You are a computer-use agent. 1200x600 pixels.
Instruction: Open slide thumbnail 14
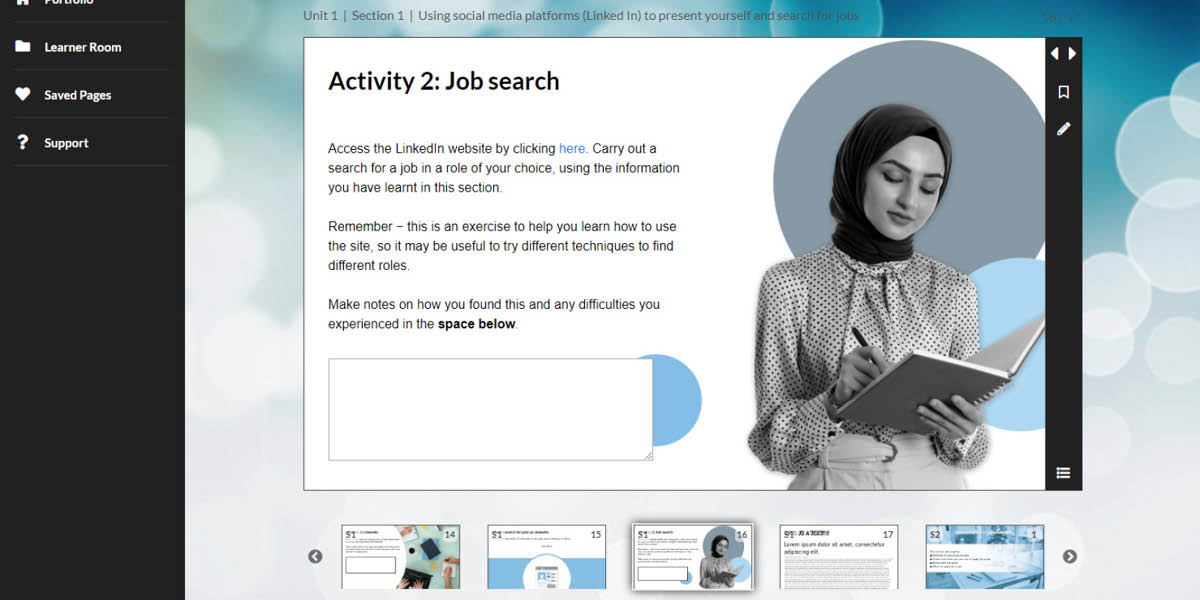401,557
